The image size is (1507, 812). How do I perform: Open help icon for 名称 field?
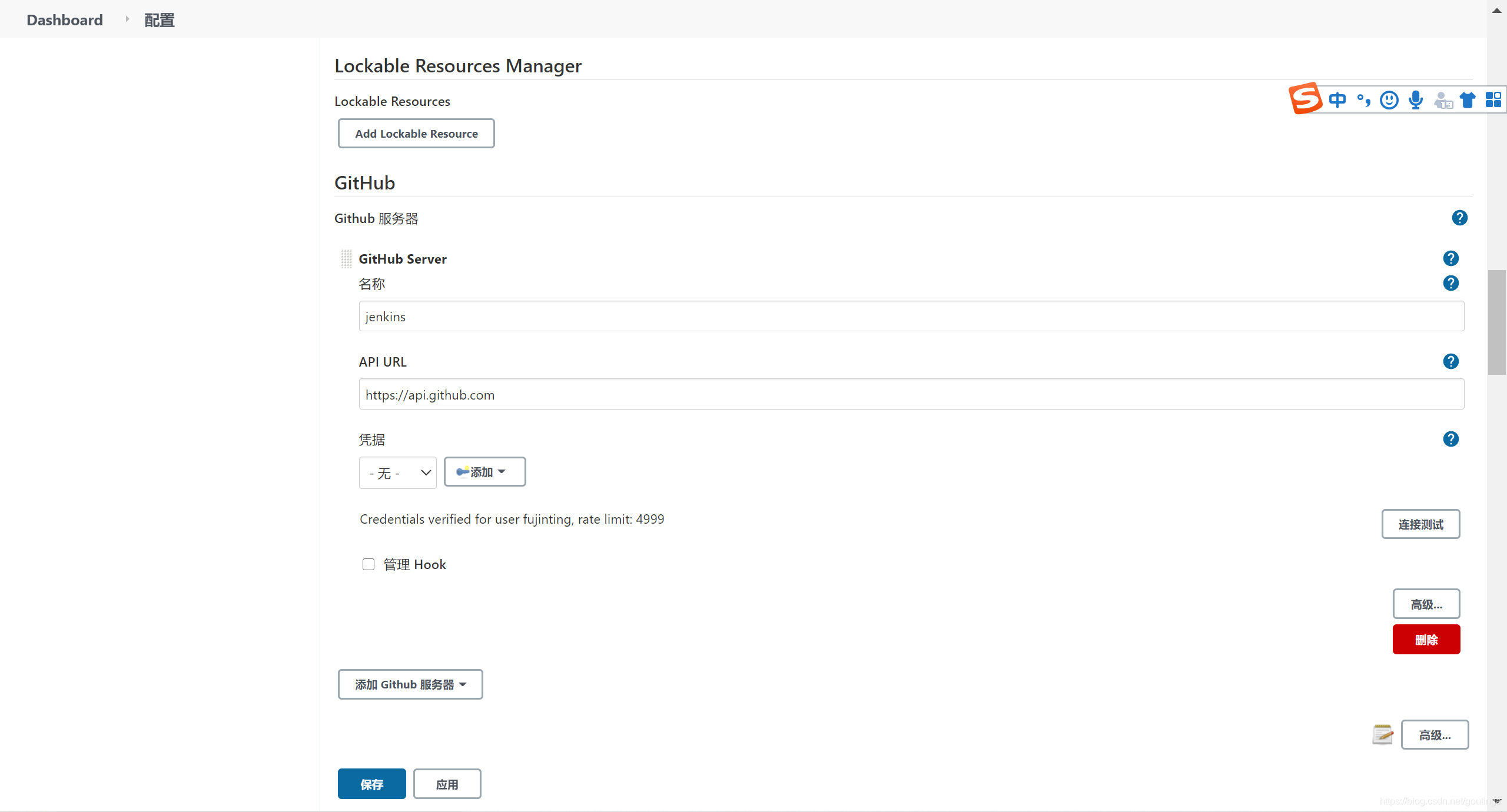tap(1450, 284)
